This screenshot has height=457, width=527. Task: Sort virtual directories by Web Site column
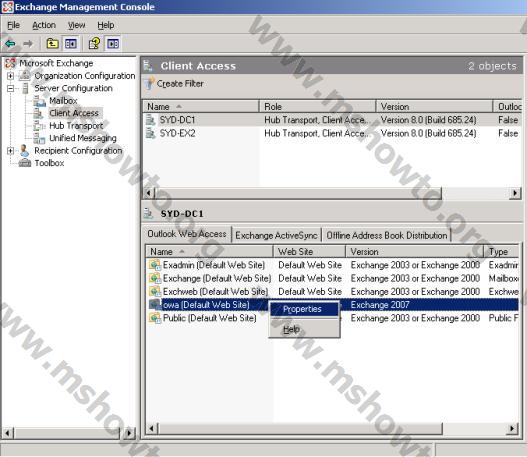click(309, 252)
